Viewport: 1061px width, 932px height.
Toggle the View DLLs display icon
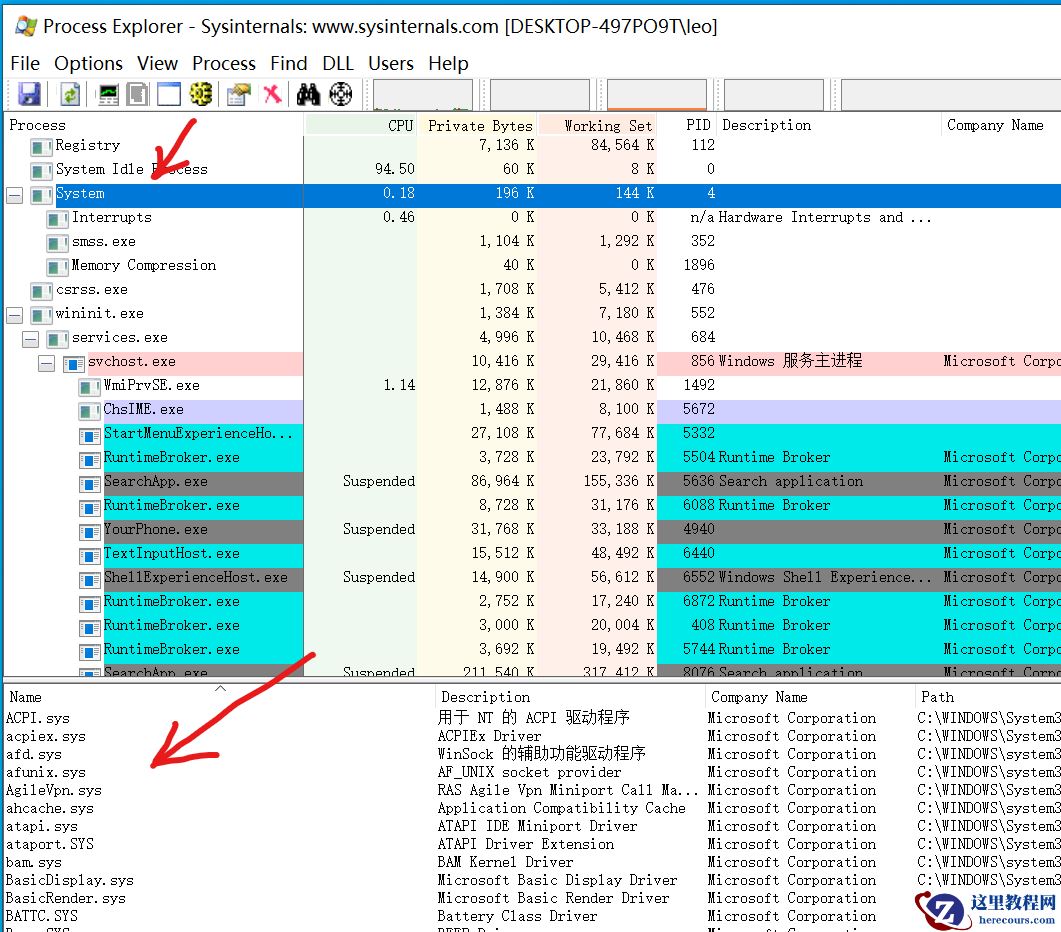pyautogui.click(x=136, y=94)
